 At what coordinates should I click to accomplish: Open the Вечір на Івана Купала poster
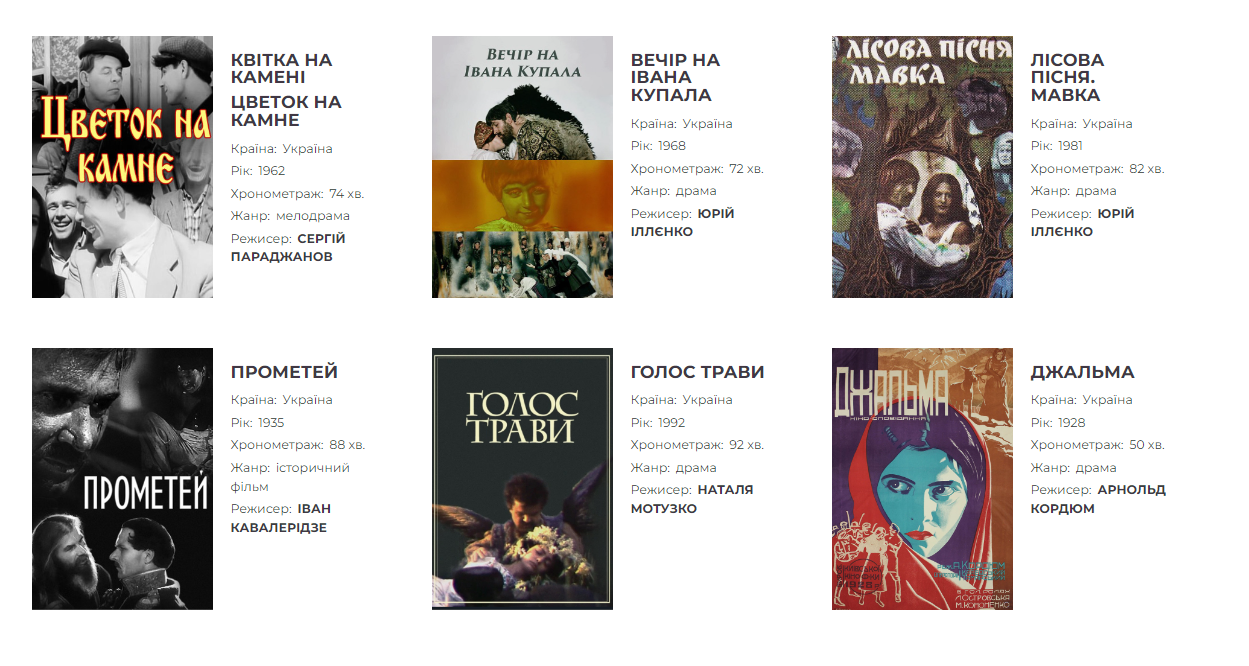[x=522, y=167]
